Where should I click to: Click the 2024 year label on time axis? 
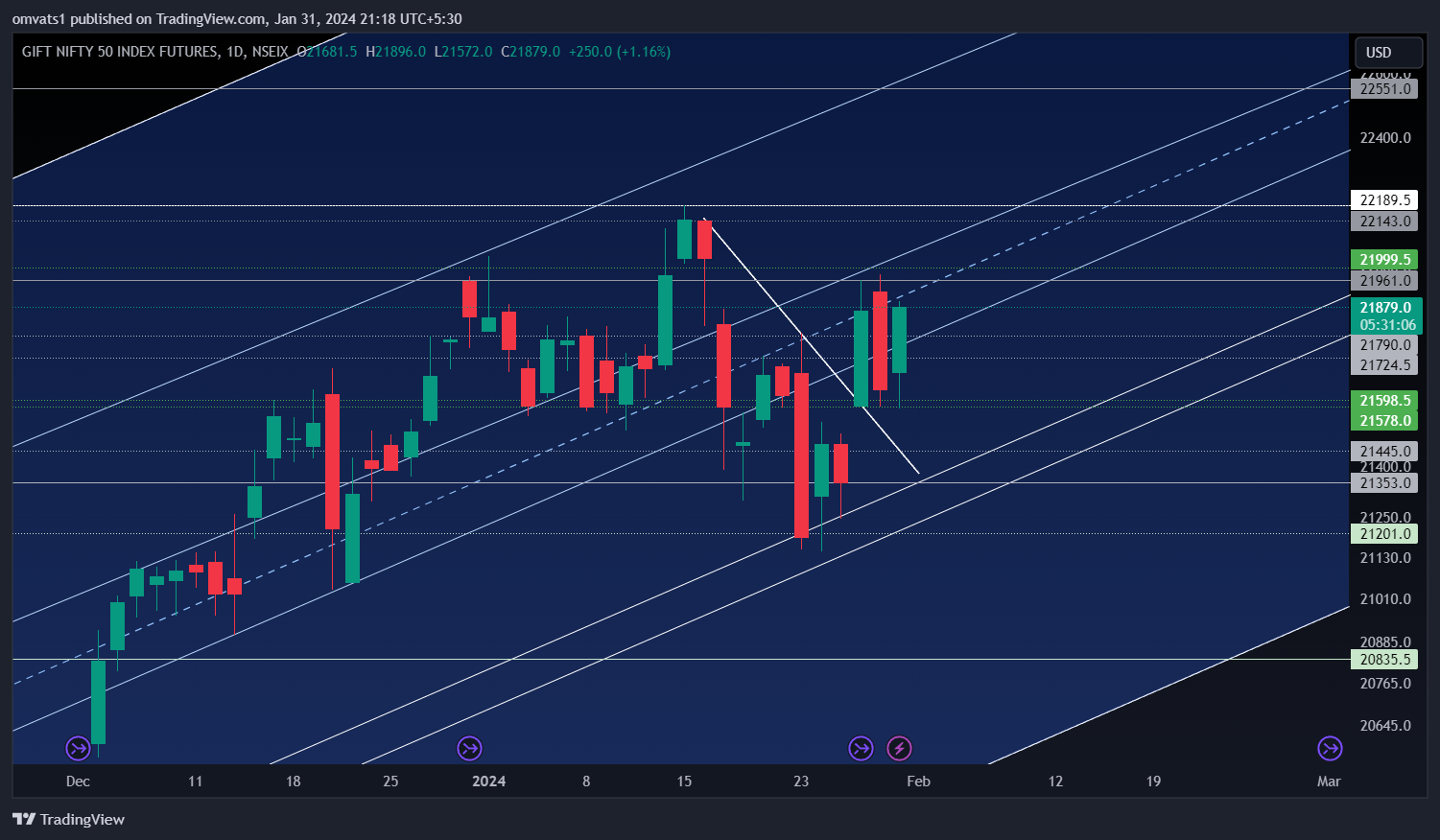pyautogui.click(x=489, y=782)
